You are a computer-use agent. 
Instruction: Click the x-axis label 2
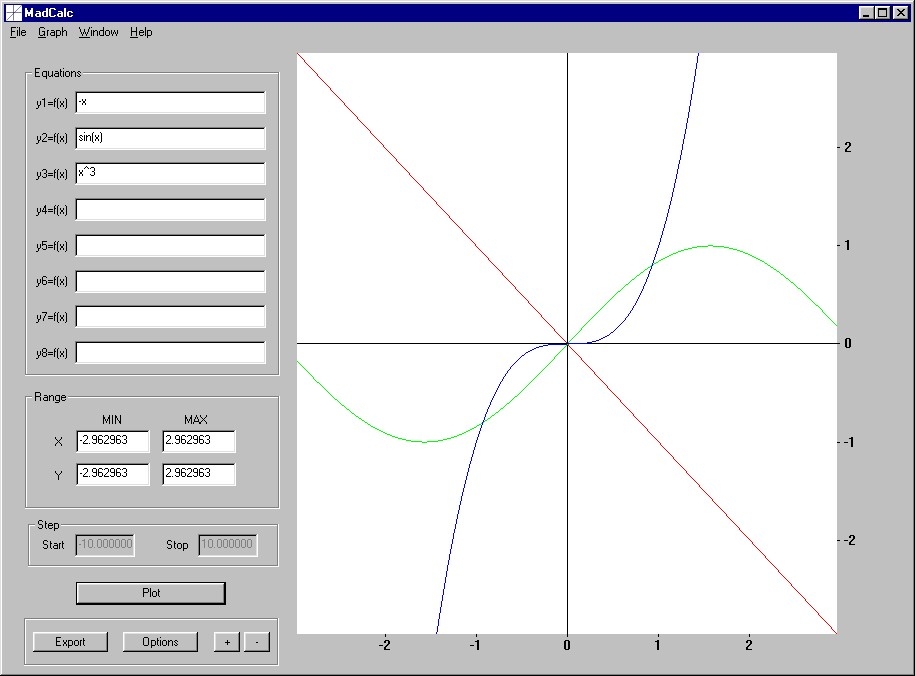tap(748, 645)
